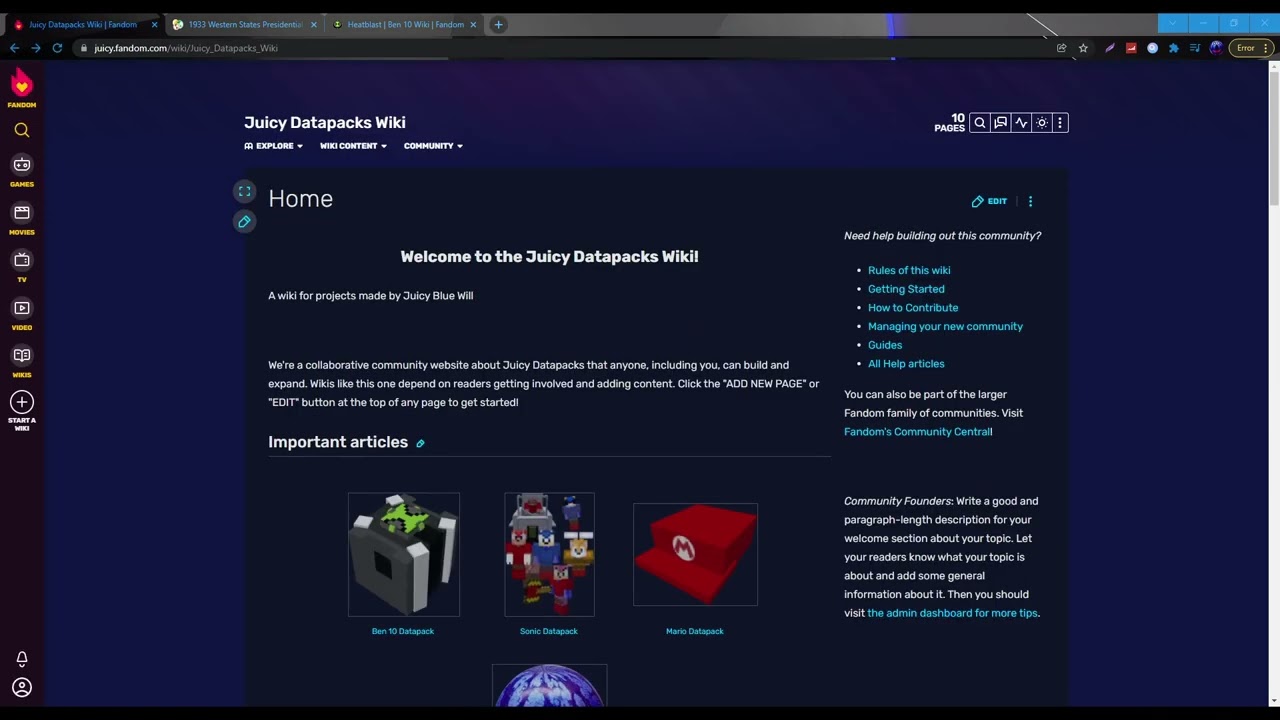Bookmark this page with star icon
1280x720 pixels.
pos(1083,48)
